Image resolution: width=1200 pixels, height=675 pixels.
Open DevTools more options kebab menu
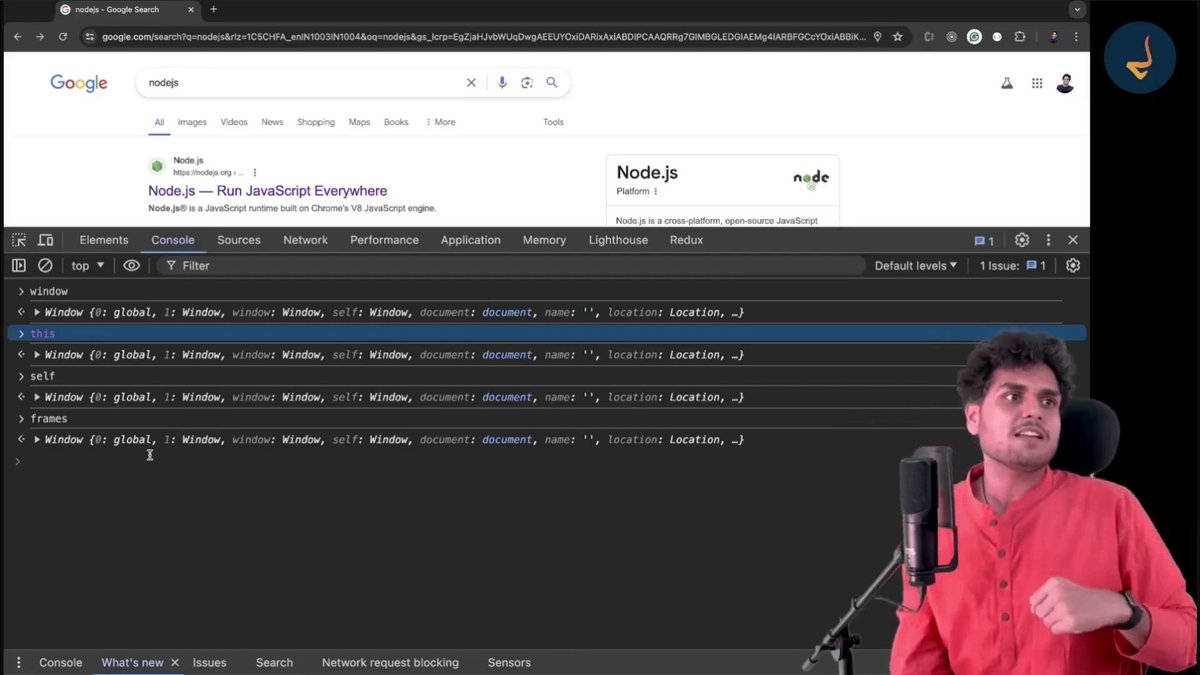tap(1048, 240)
